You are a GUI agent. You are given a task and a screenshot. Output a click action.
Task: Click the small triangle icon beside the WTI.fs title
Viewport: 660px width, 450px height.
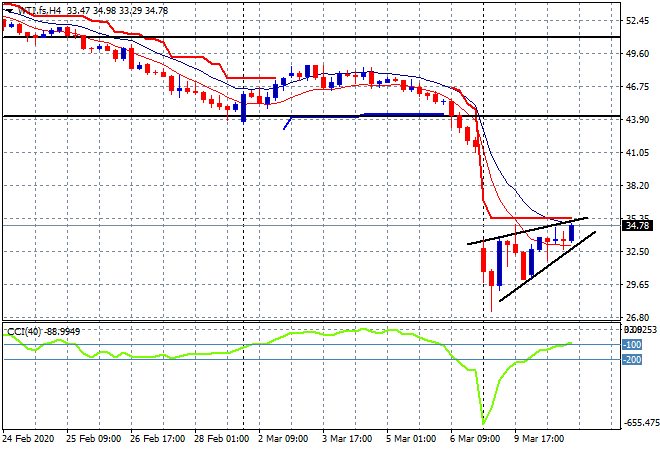(9, 11)
